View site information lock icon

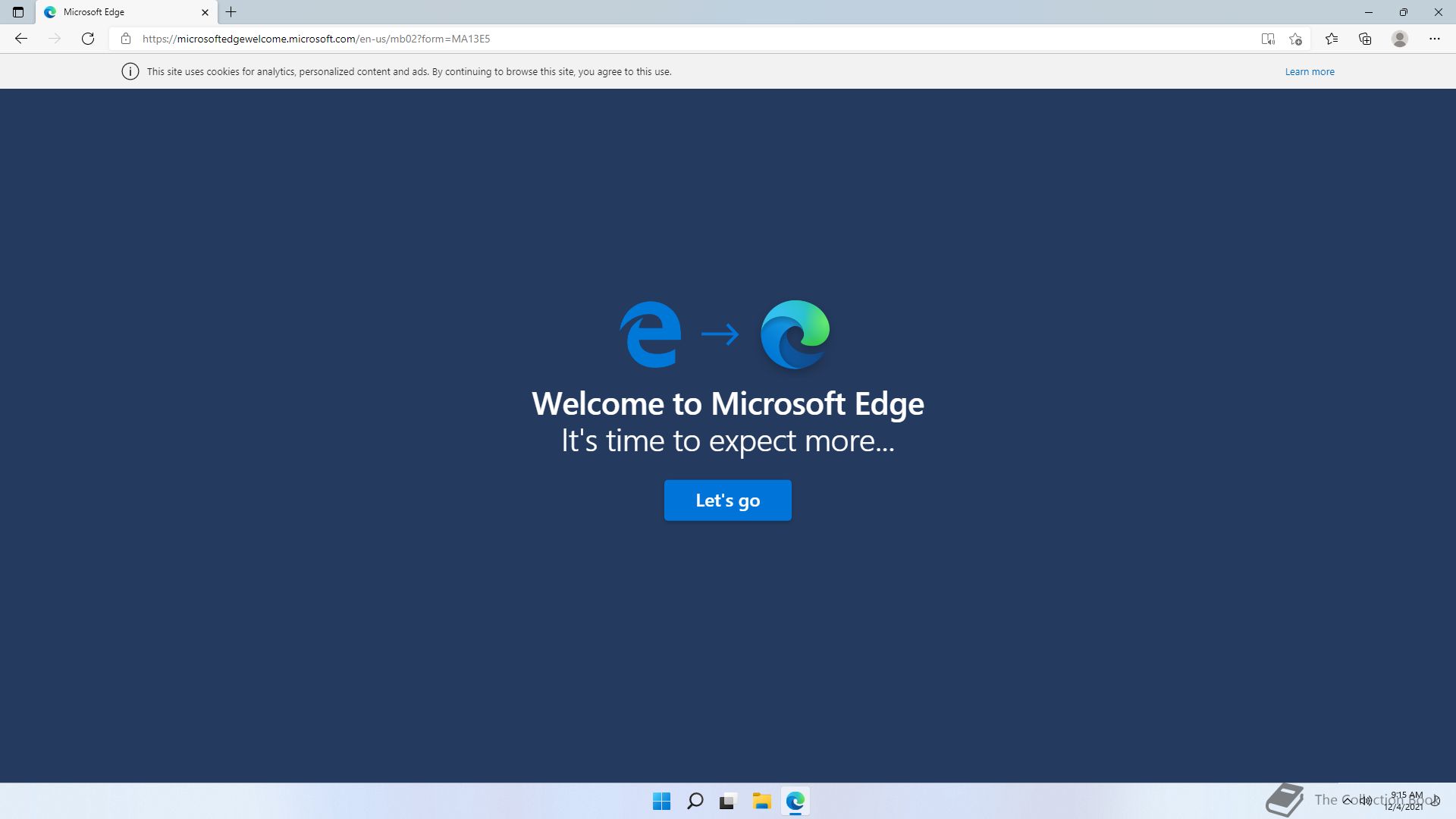tap(126, 39)
